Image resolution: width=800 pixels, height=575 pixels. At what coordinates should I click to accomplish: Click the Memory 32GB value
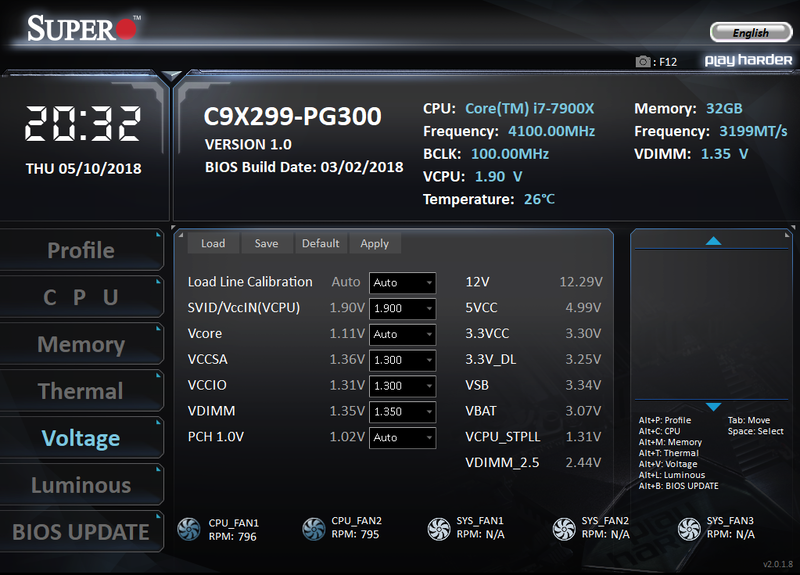click(724, 108)
